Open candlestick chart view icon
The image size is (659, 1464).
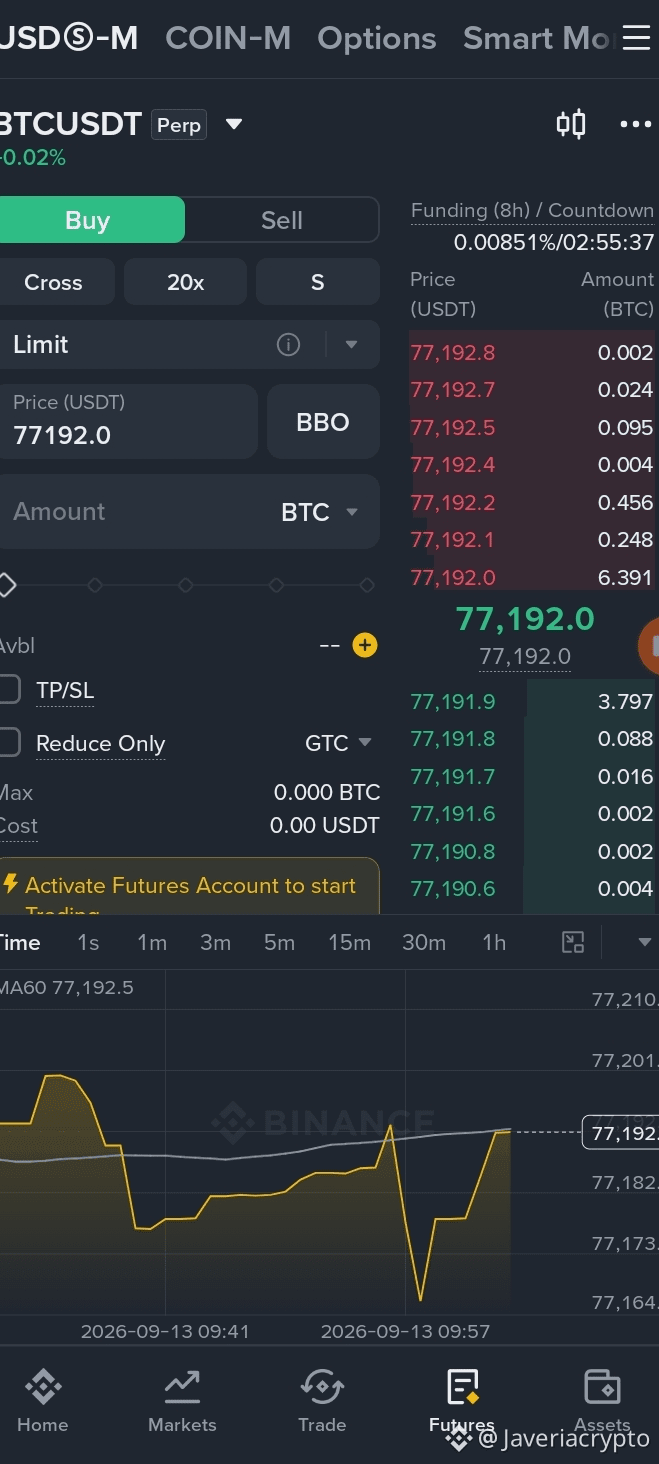571,124
